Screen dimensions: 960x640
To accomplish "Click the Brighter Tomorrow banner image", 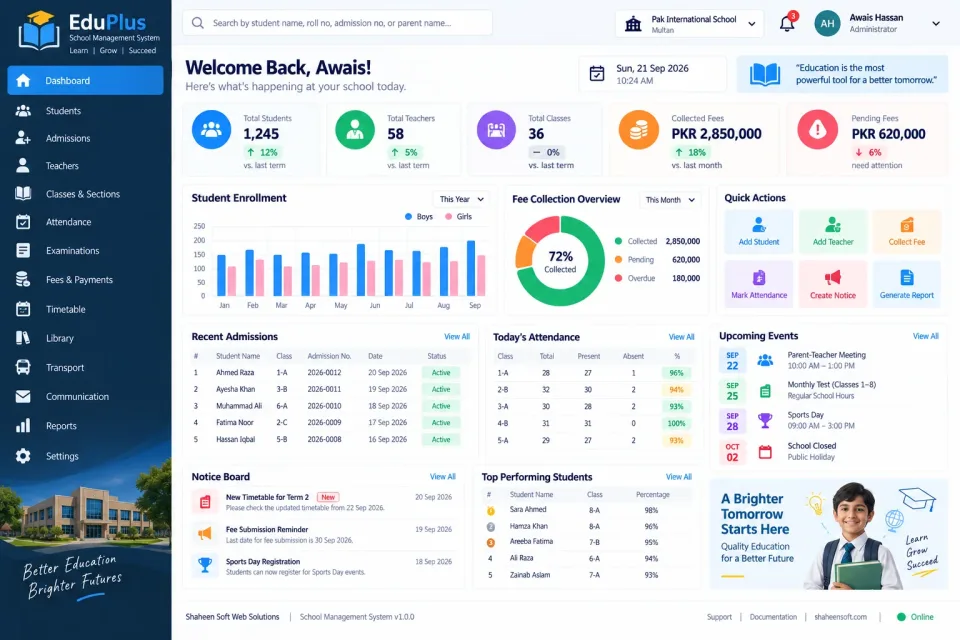I will (x=829, y=534).
